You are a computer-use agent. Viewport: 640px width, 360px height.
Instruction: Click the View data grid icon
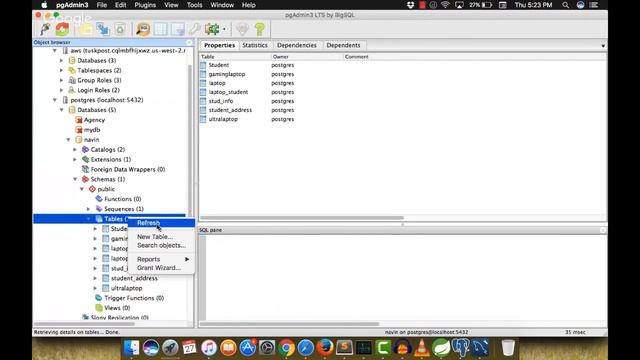pyautogui.click(x=160, y=29)
